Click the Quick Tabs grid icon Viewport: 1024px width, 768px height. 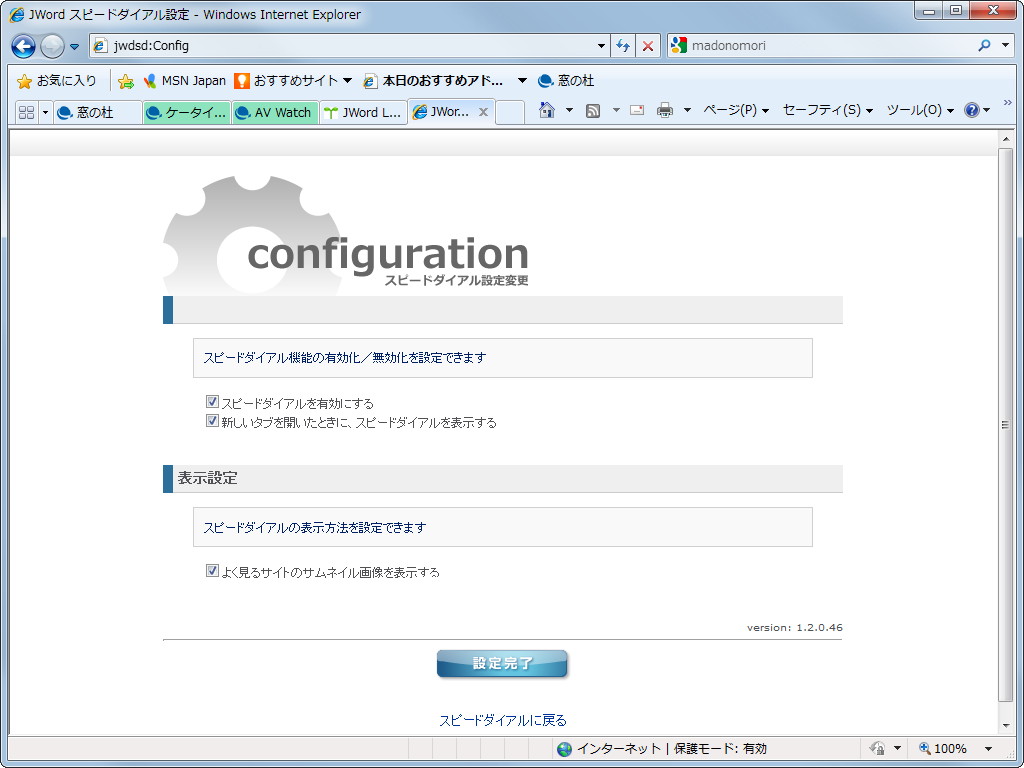26,112
